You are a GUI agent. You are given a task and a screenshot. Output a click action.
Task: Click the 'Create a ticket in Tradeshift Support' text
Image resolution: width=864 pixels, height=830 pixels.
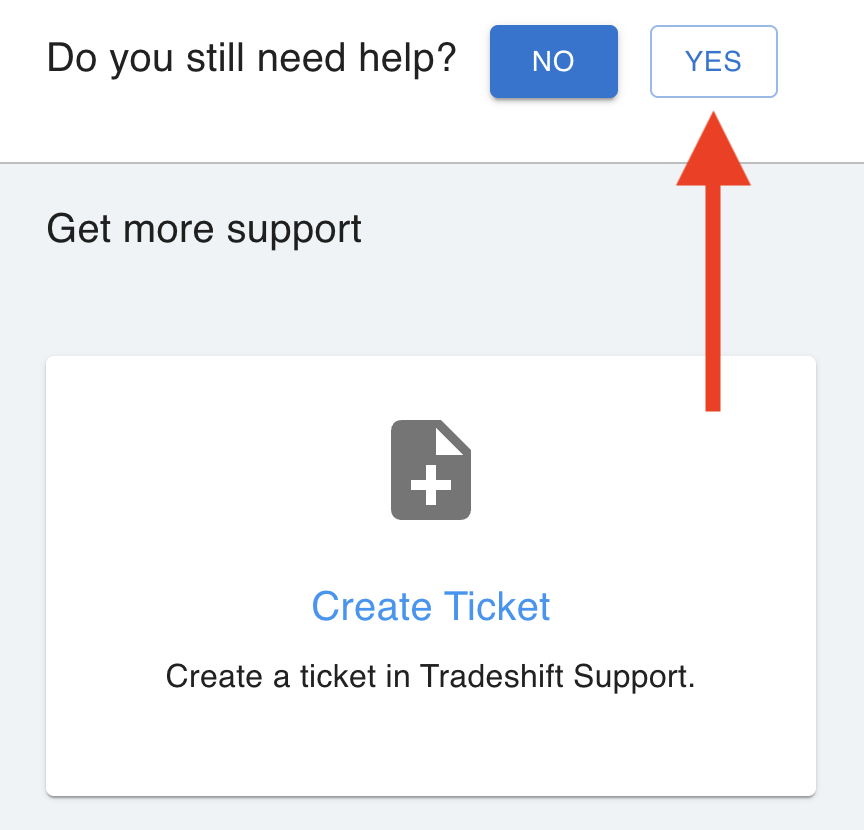coord(430,677)
